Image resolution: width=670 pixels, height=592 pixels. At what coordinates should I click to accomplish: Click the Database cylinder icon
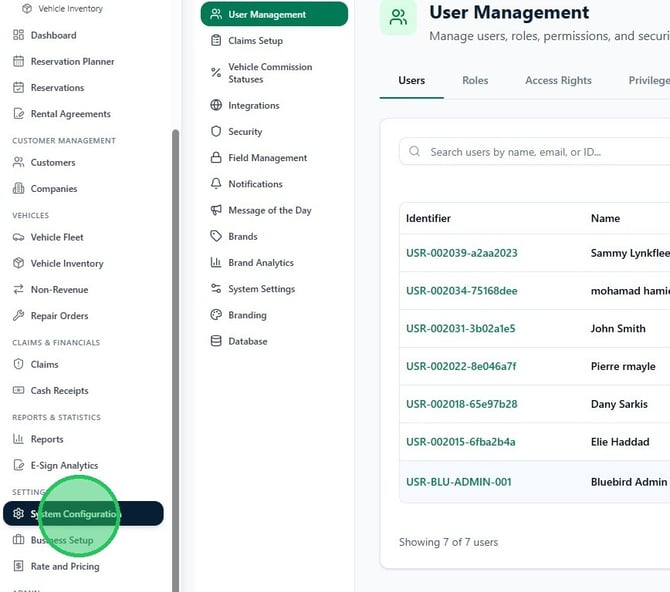(x=216, y=341)
